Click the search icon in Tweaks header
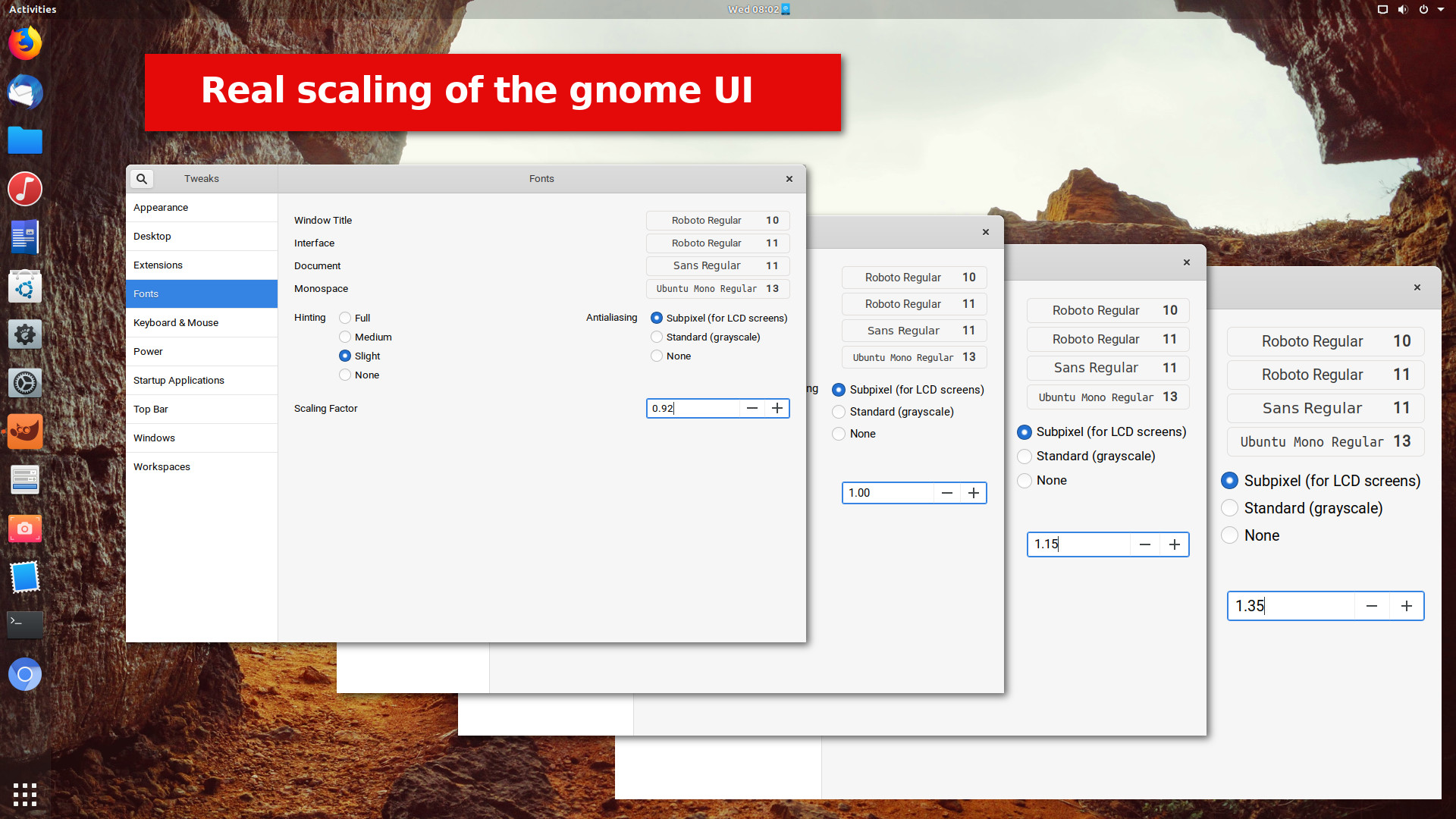This screenshot has height=819, width=1456. tap(142, 179)
